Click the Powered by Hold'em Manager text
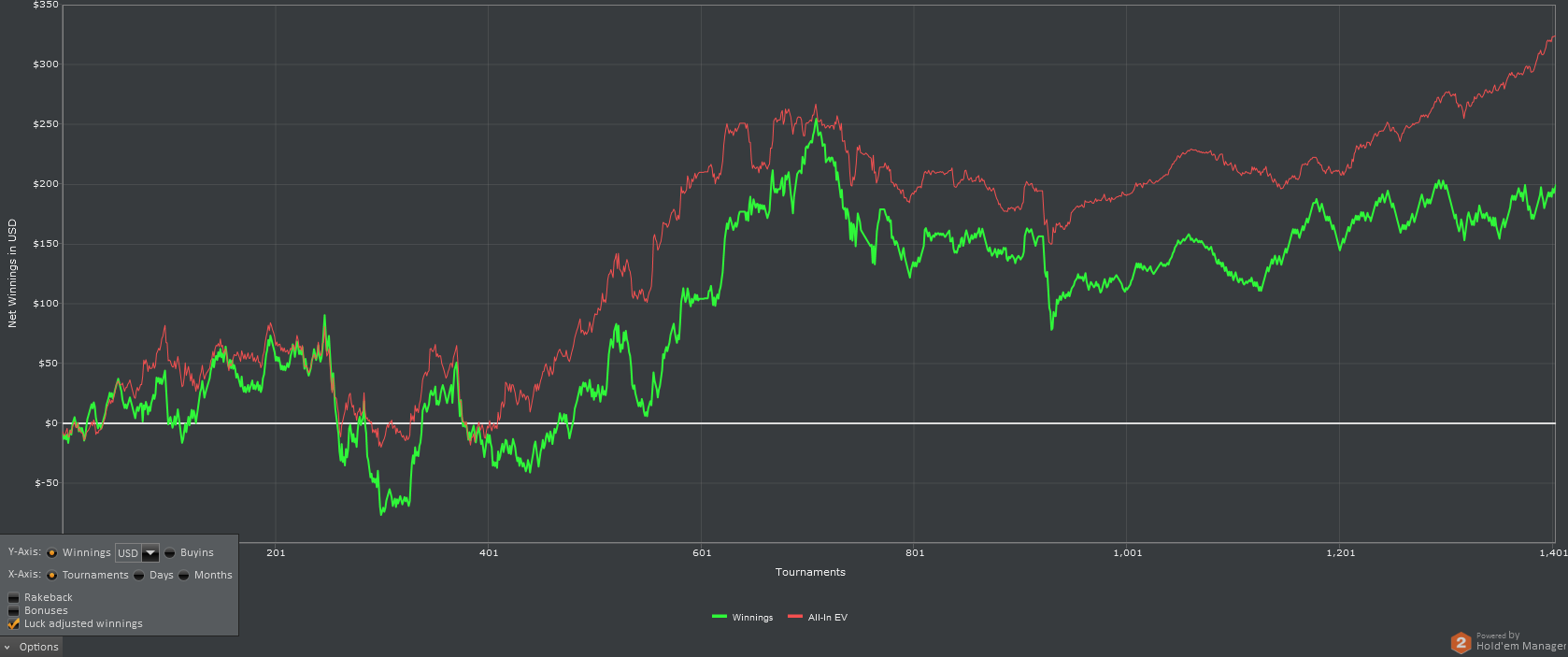The width and height of the screenshot is (1568, 657). pyautogui.click(x=1520, y=641)
